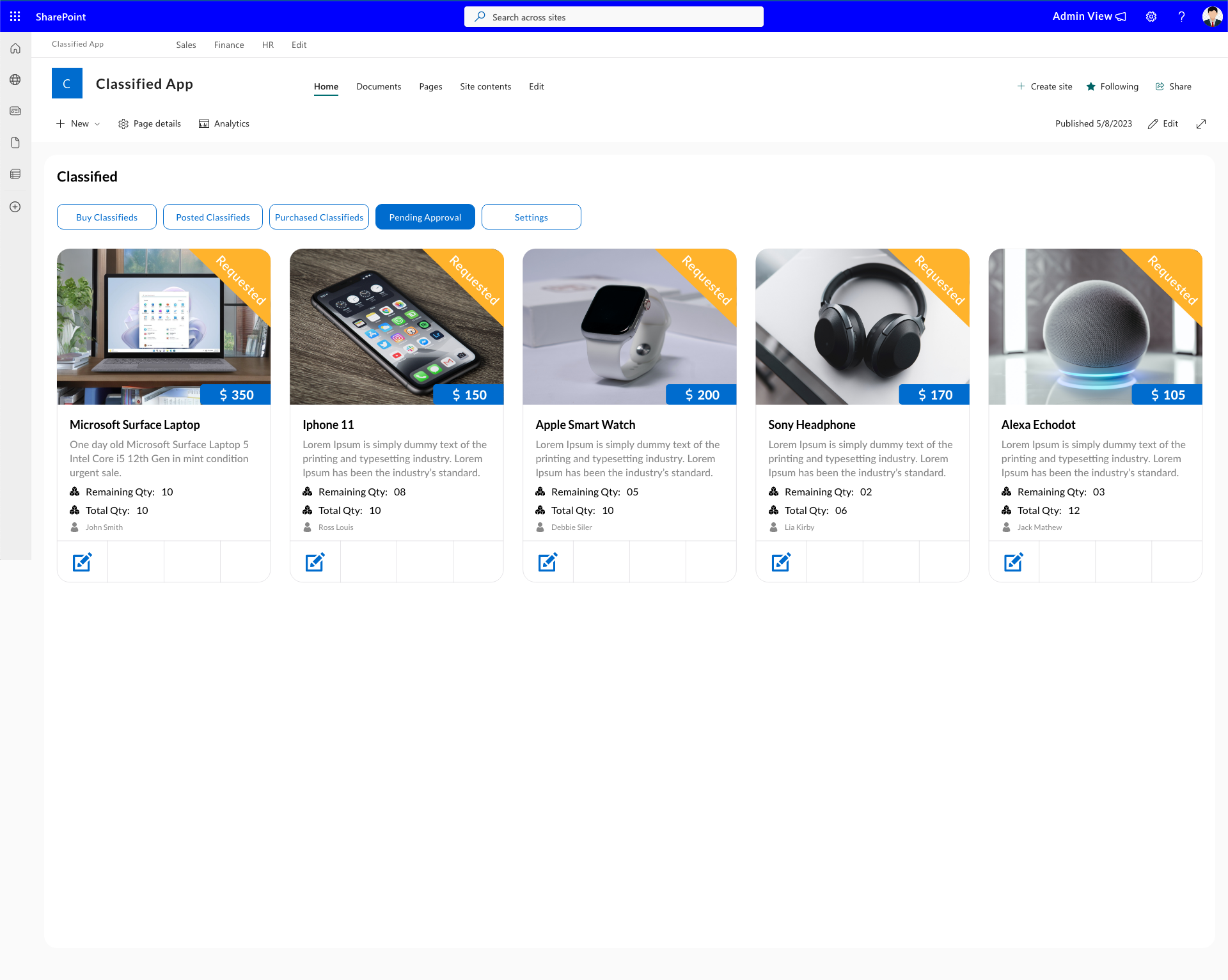Open the SharePoint app launcher grid
The image size is (1228, 980).
click(15, 17)
